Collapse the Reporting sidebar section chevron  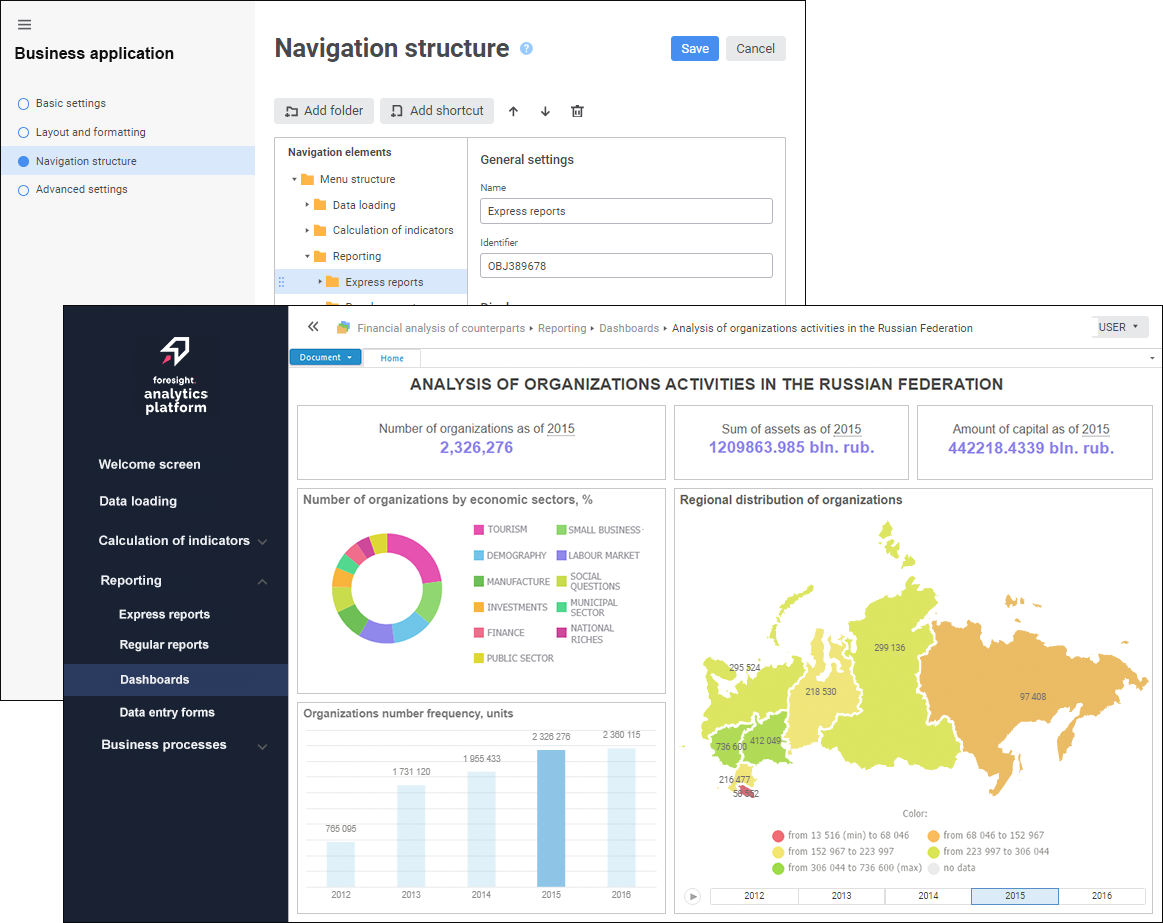(263, 582)
